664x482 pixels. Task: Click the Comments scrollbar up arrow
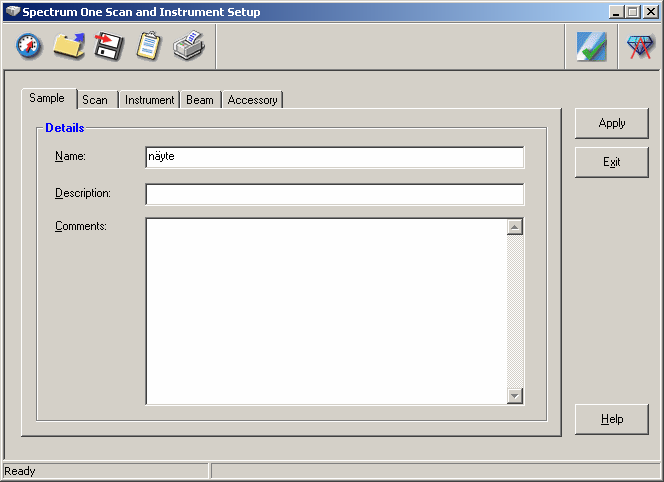[x=515, y=227]
